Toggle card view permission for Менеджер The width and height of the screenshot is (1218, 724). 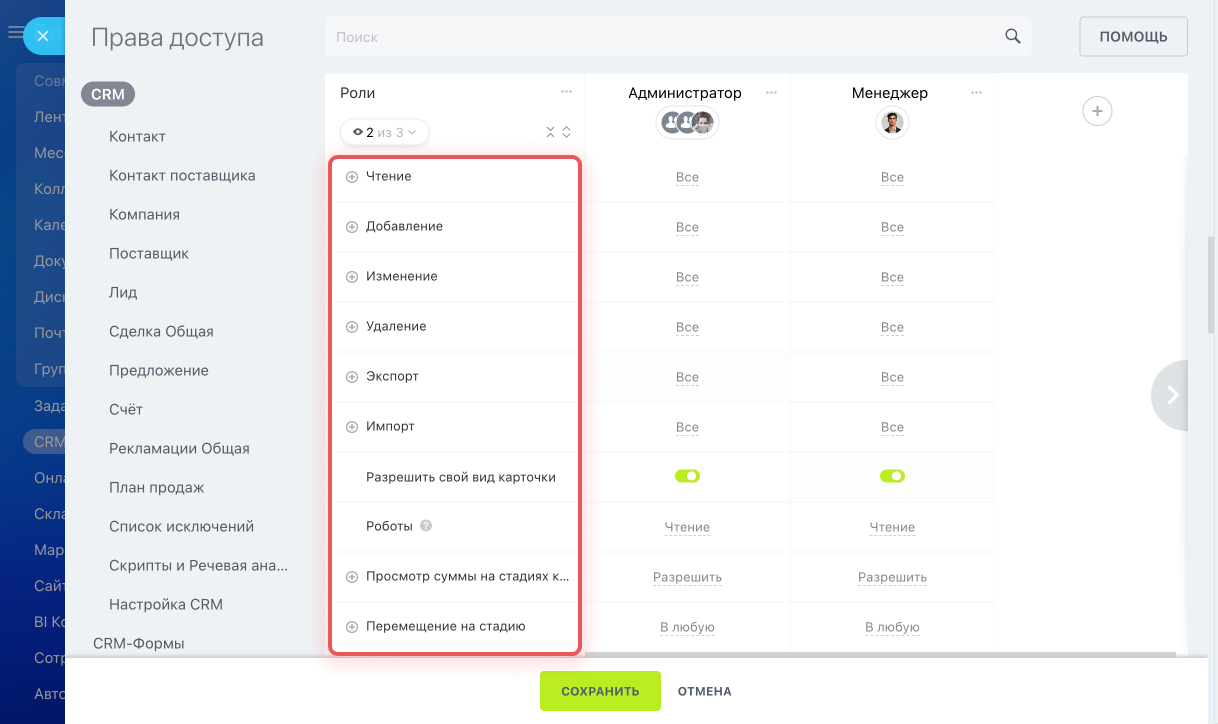pyautogui.click(x=892, y=476)
